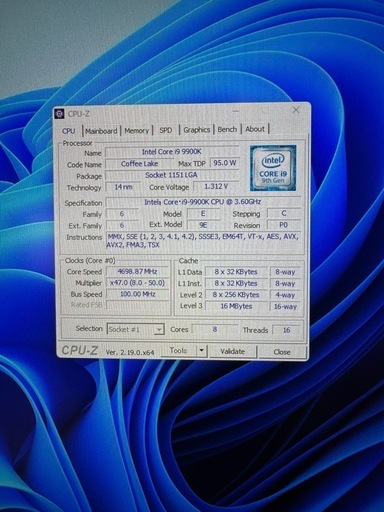Click the Specification field i9-9900K CPU @ 3.60GHz

(203, 202)
